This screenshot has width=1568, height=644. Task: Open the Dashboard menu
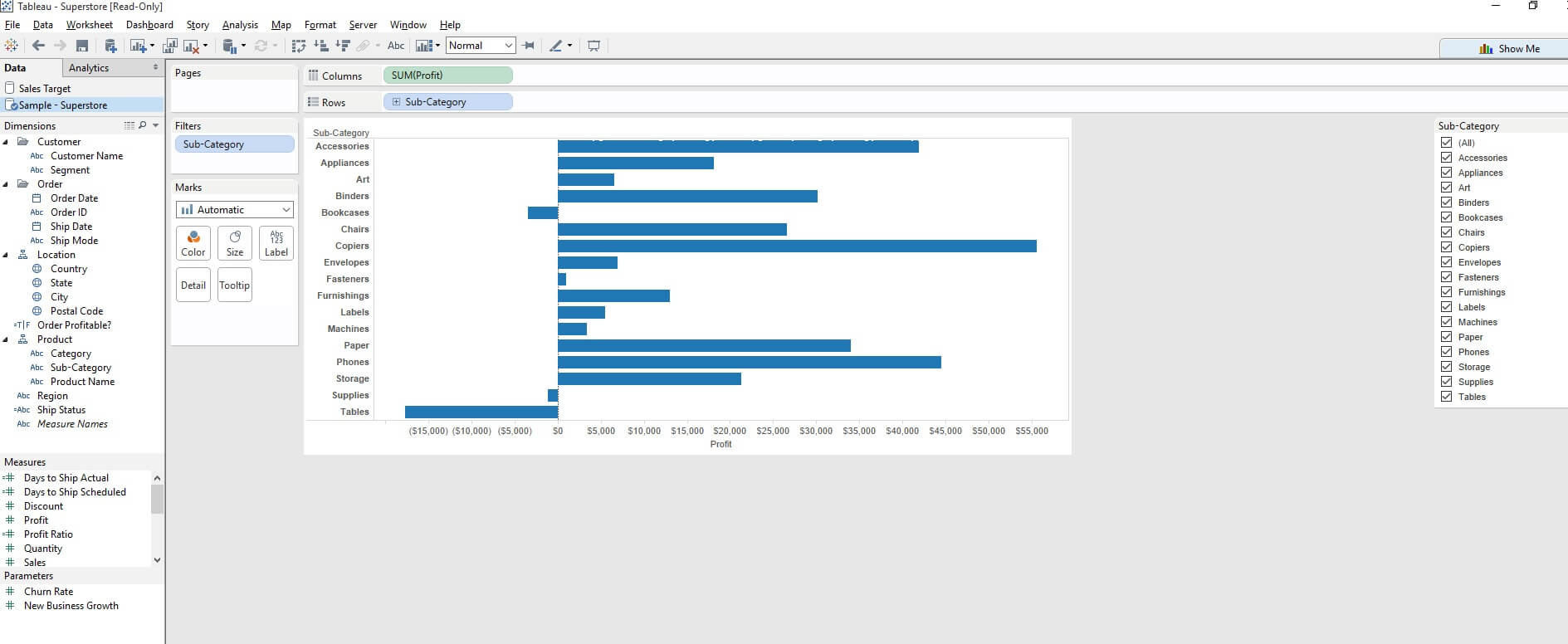click(x=149, y=25)
